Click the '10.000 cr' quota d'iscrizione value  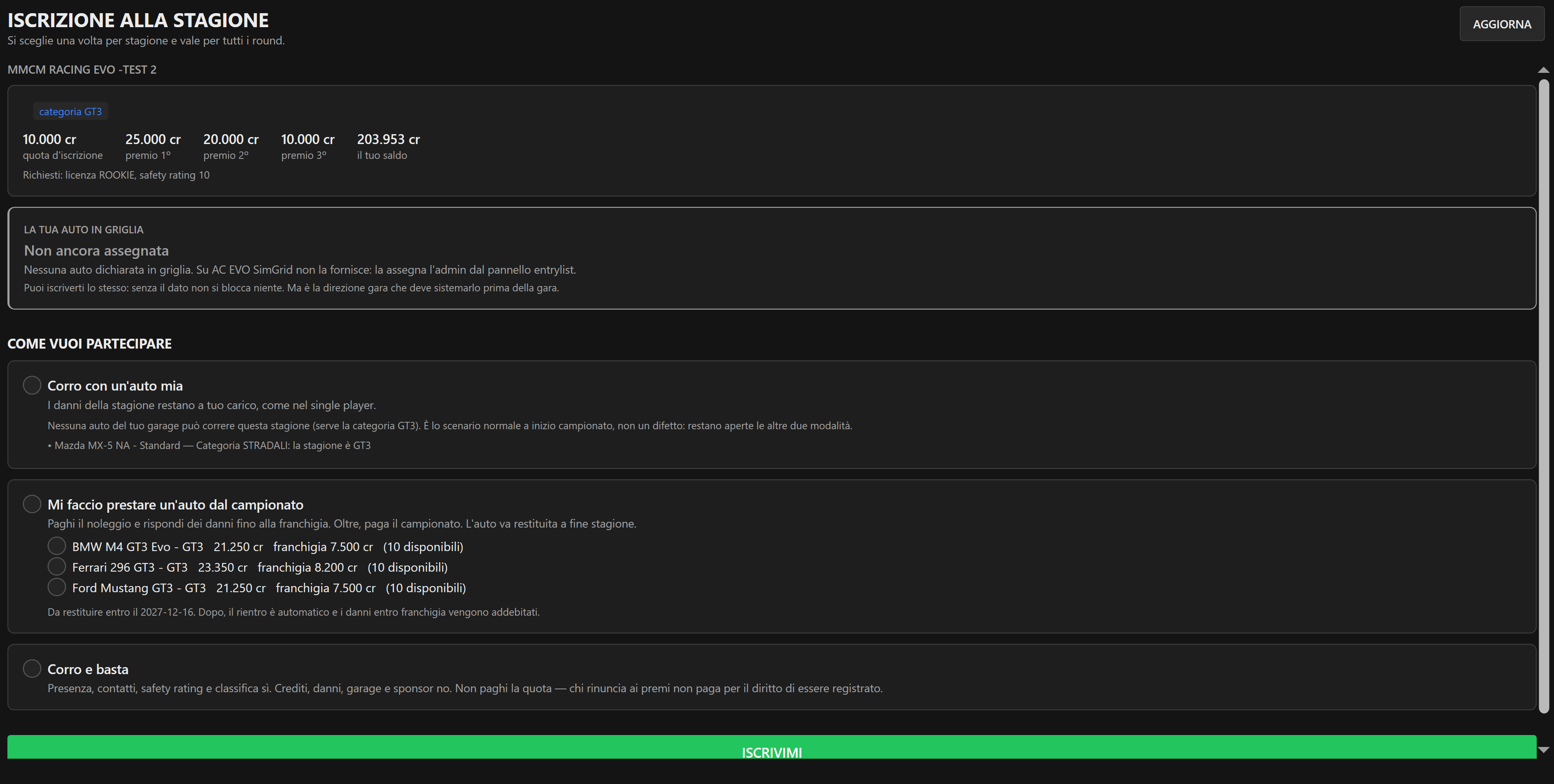click(x=49, y=140)
